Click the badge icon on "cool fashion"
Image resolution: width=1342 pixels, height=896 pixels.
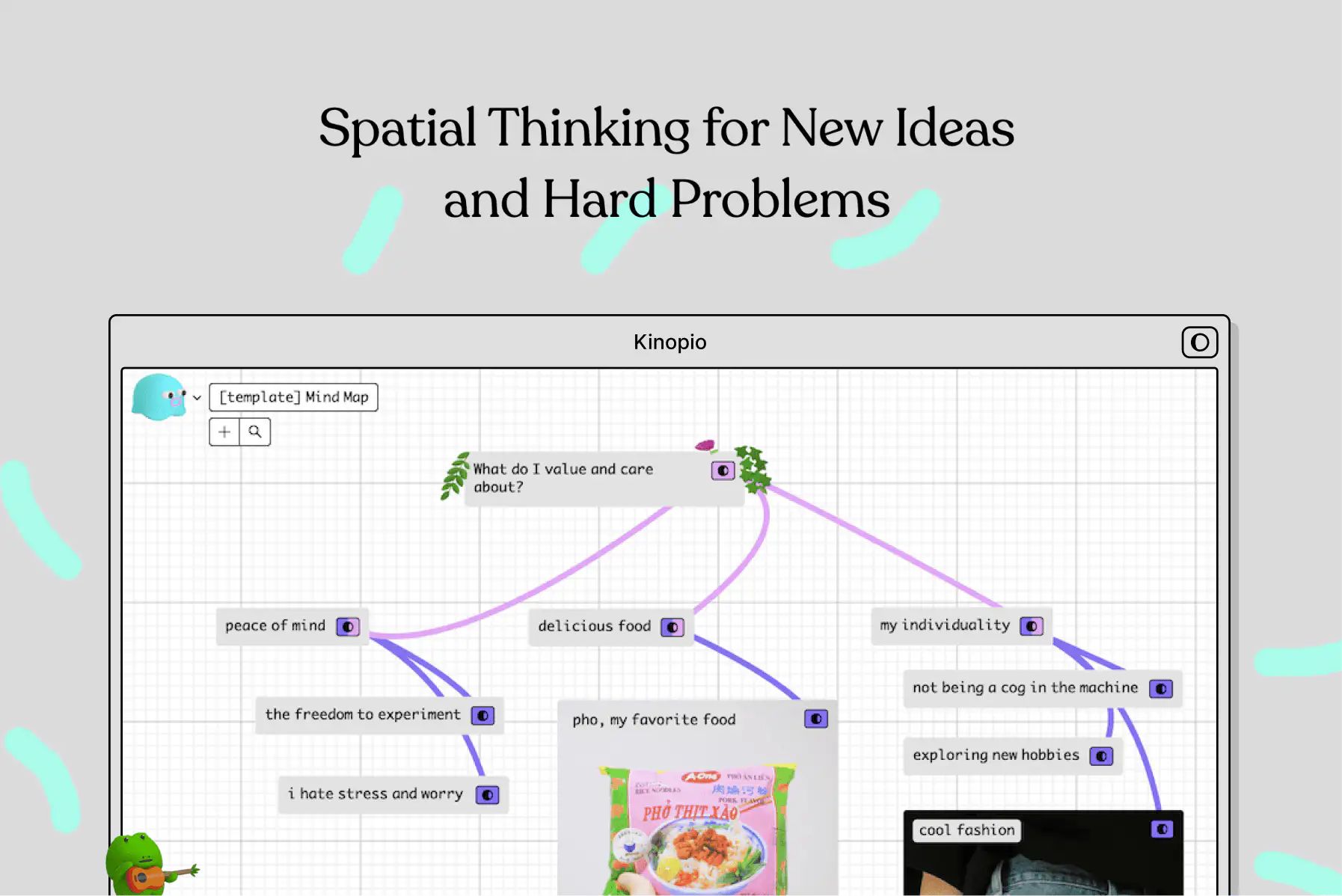tap(1162, 827)
